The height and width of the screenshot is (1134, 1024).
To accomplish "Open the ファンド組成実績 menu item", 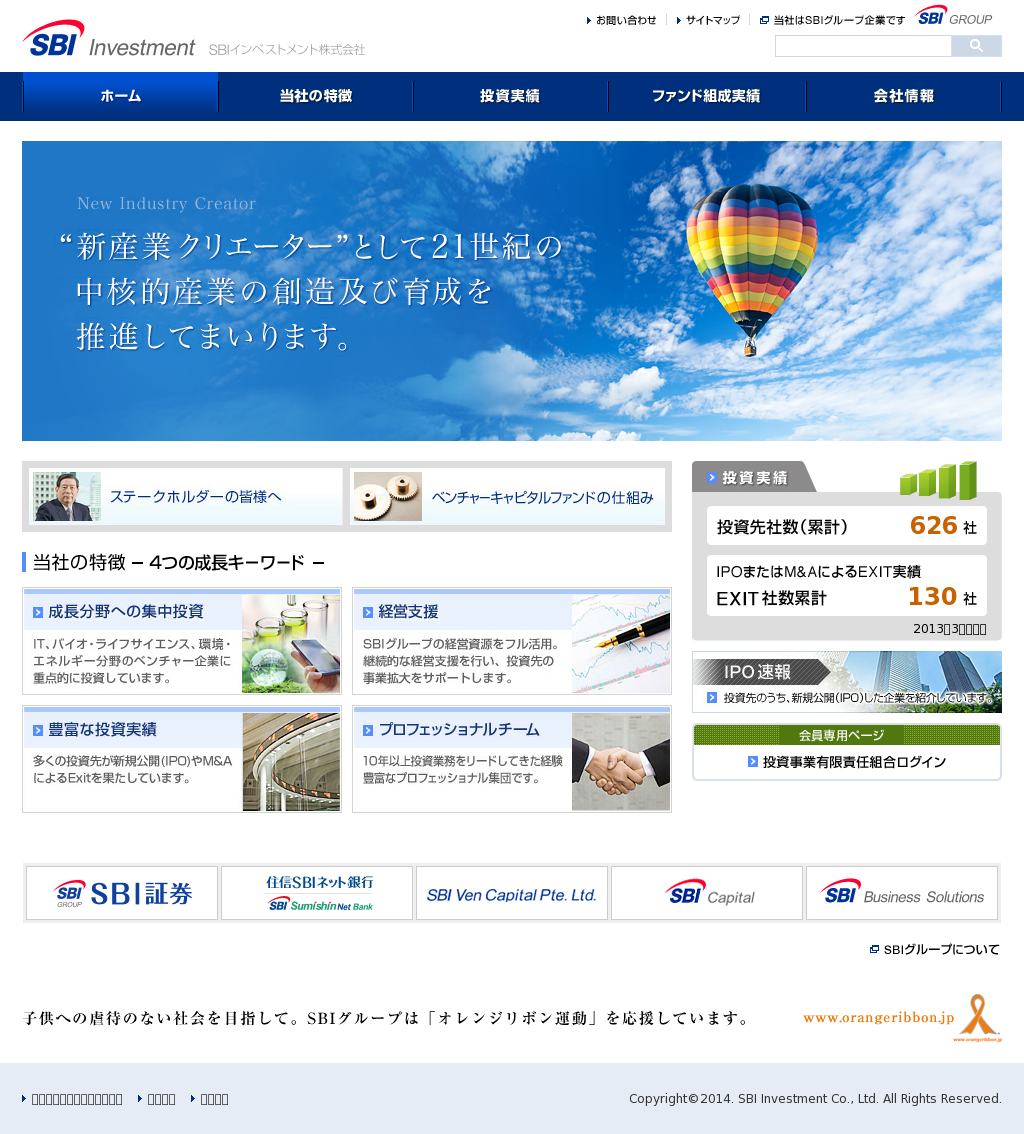I will [706, 96].
